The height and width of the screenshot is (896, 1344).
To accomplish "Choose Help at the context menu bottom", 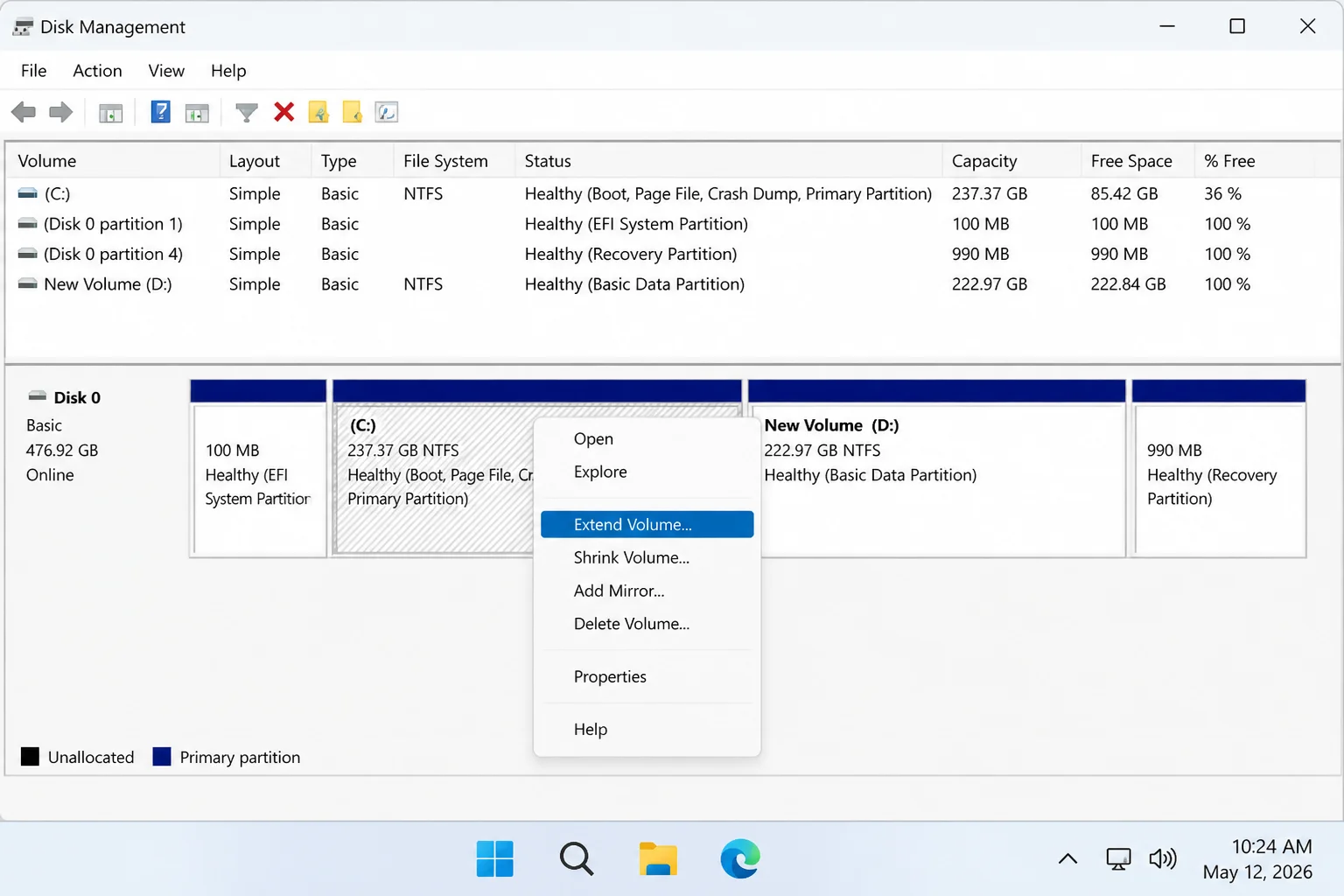I will 647,729.
